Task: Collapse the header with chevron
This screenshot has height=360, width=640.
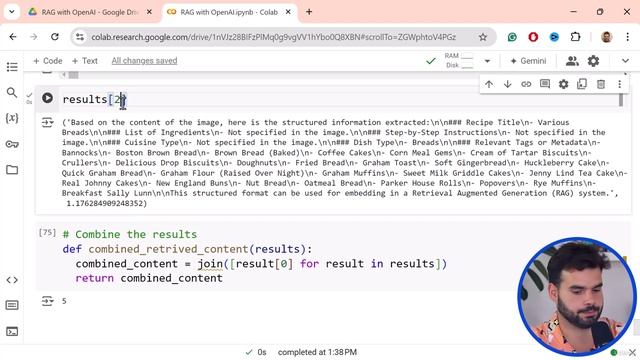Action: point(625,61)
